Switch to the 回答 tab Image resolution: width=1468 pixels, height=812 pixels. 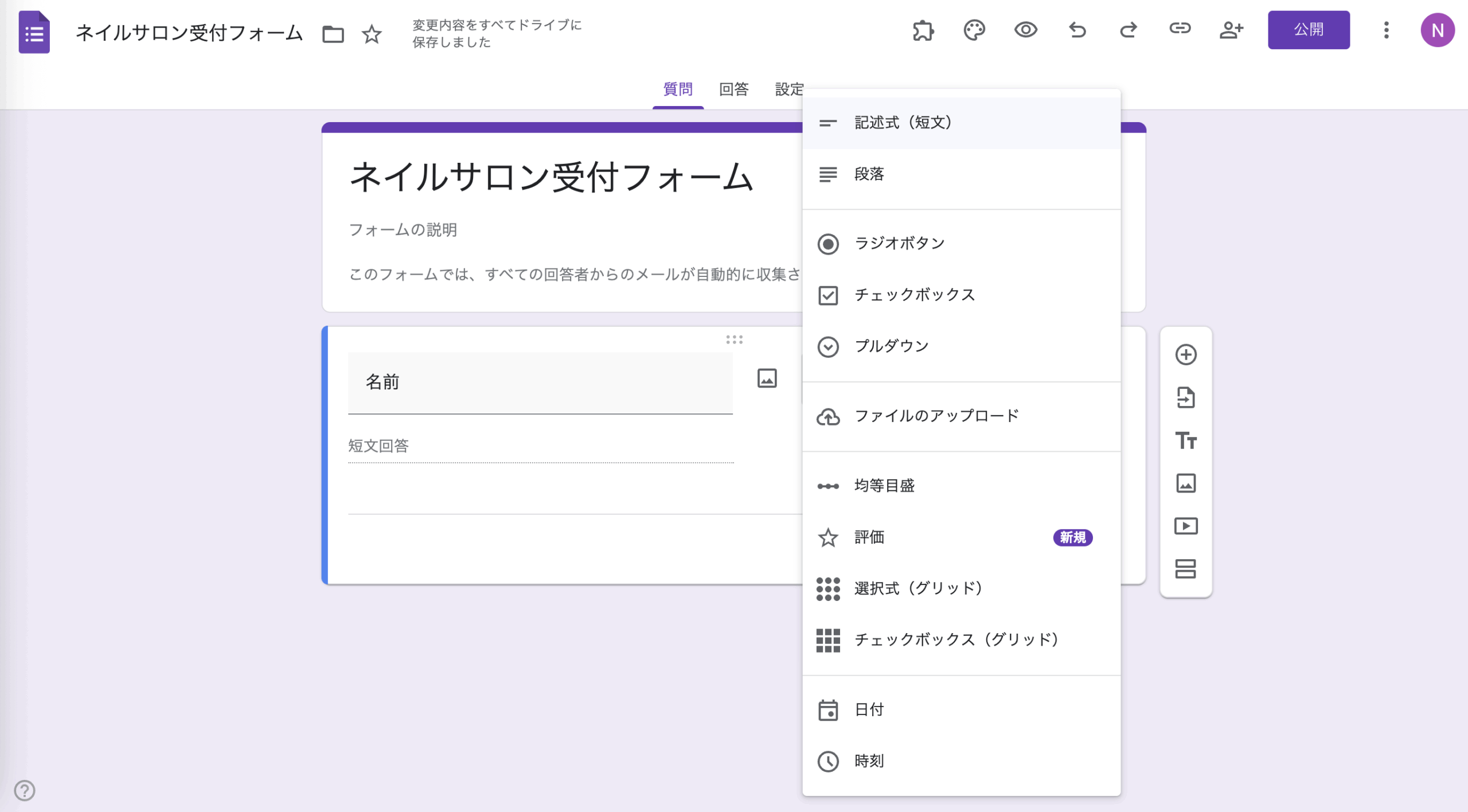coord(733,89)
